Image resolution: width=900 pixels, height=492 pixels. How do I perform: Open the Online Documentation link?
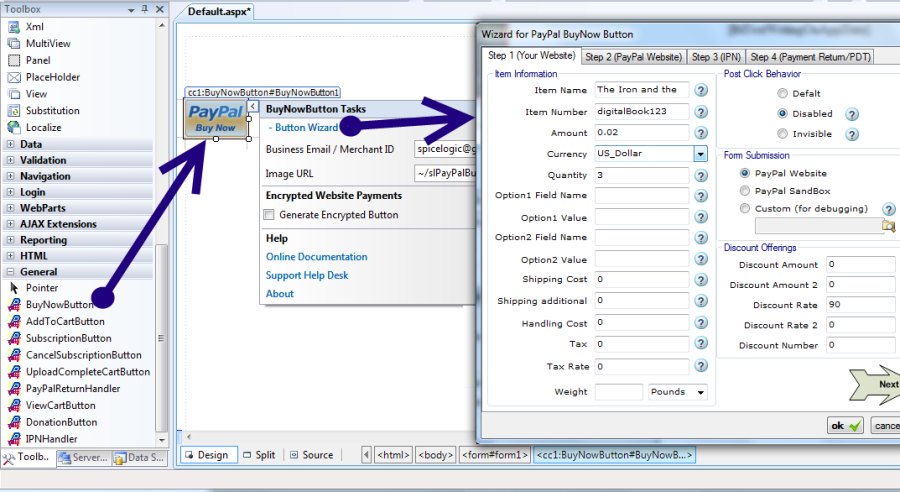click(x=316, y=257)
